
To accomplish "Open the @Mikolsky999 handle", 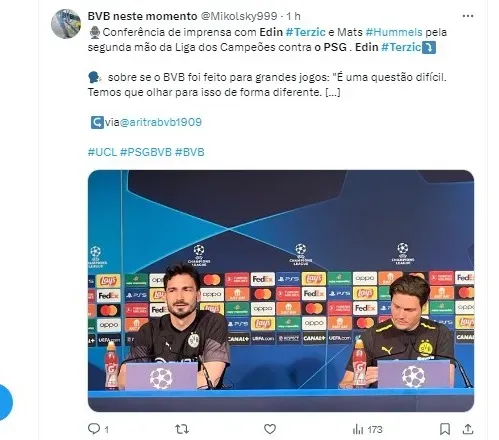I will 239,16.
